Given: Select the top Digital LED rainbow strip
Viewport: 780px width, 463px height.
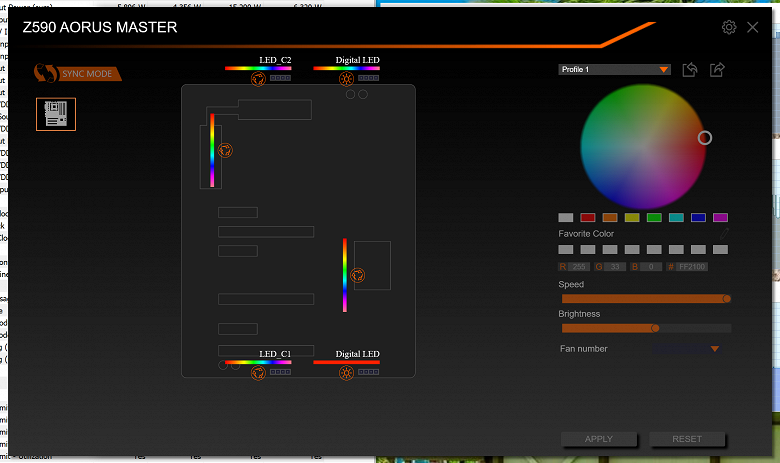Looking at the screenshot, I should [x=346, y=68].
